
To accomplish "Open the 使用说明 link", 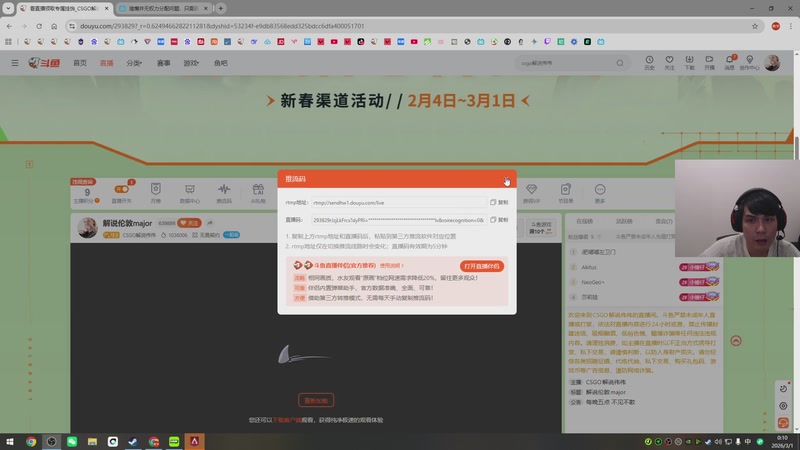I will [x=391, y=265].
